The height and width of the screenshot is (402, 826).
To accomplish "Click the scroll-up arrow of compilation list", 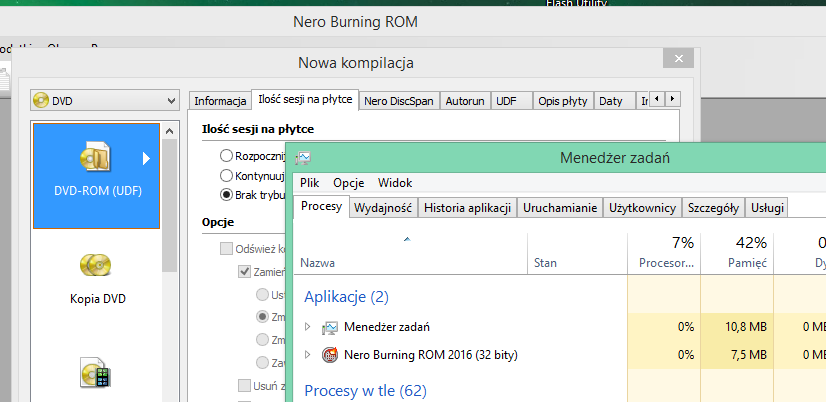I will 169,131.
